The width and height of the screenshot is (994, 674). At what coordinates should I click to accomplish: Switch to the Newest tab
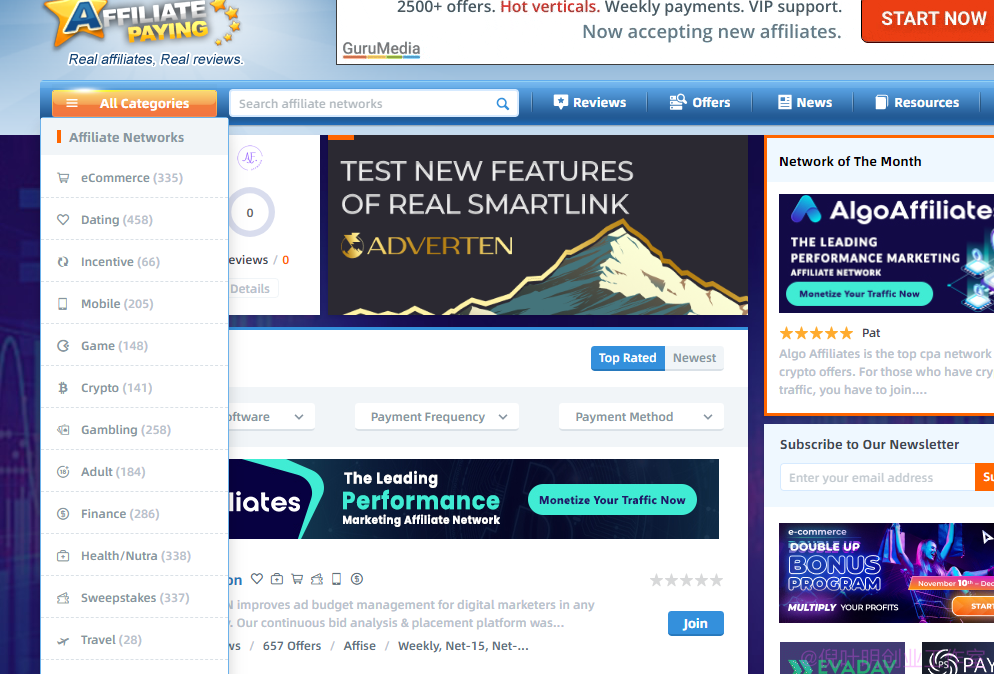pyautogui.click(x=694, y=358)
